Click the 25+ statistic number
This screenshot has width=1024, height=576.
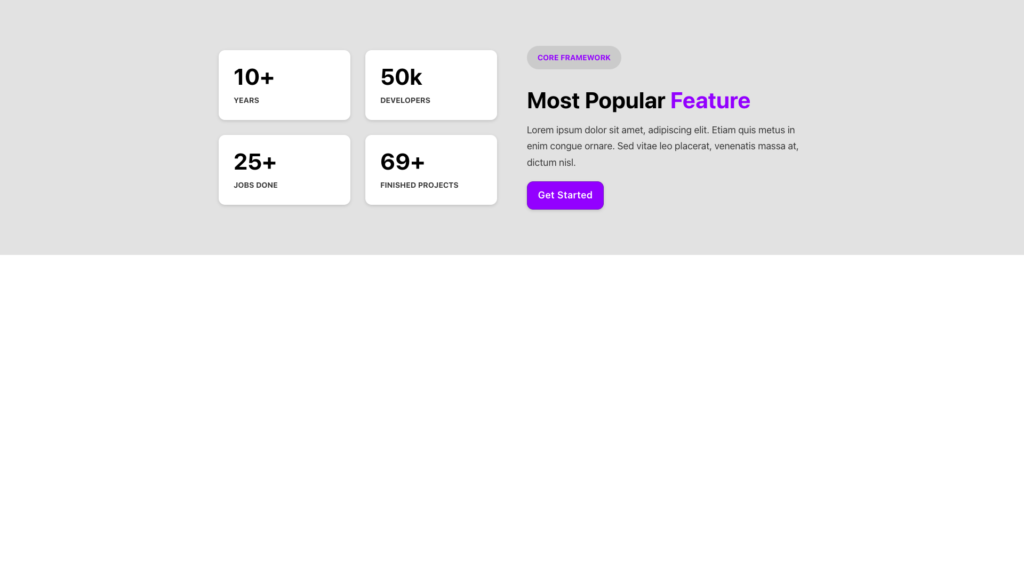(255, 162)
